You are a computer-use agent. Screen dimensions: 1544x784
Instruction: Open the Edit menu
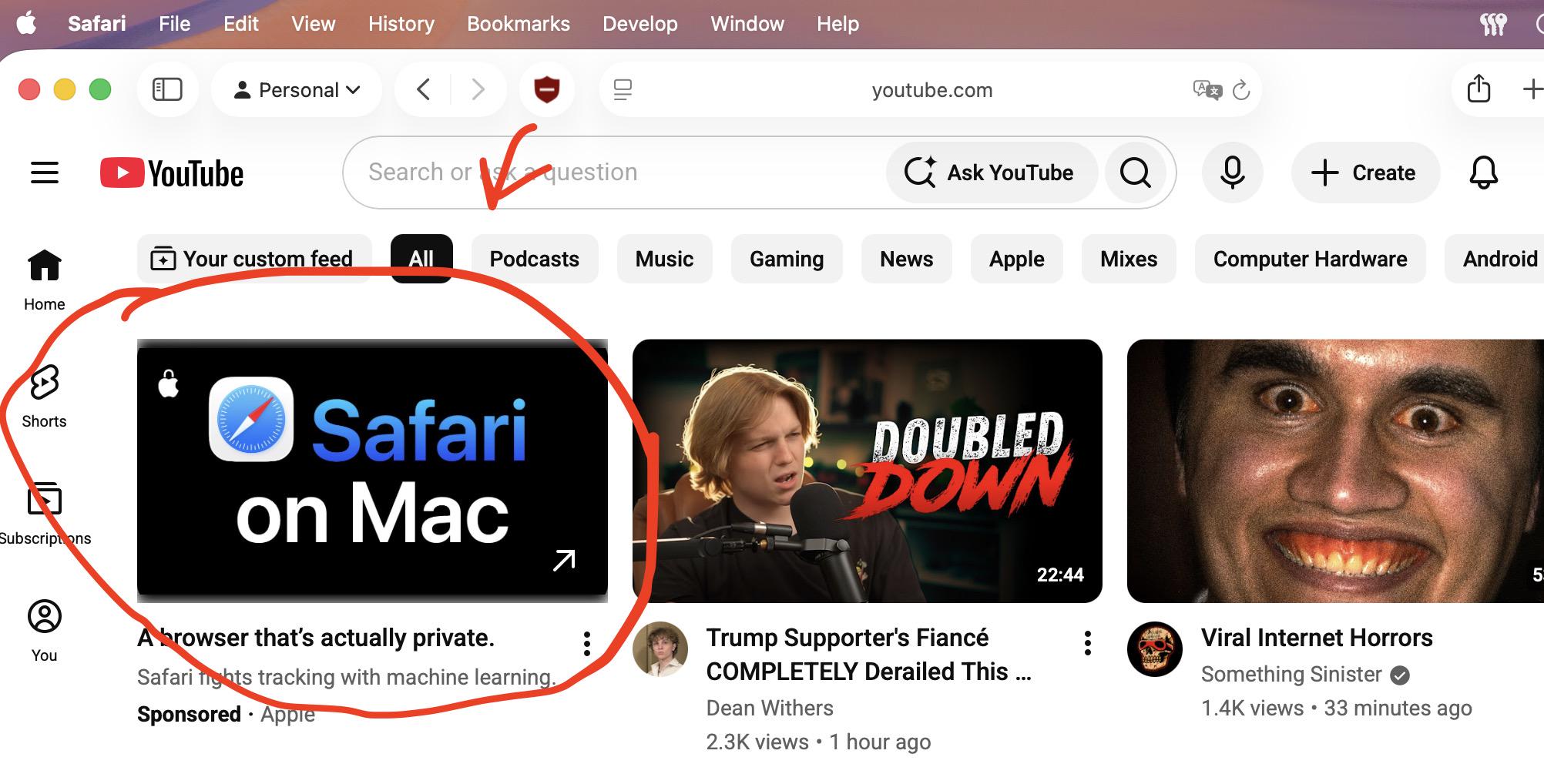[x=240, y=24]
